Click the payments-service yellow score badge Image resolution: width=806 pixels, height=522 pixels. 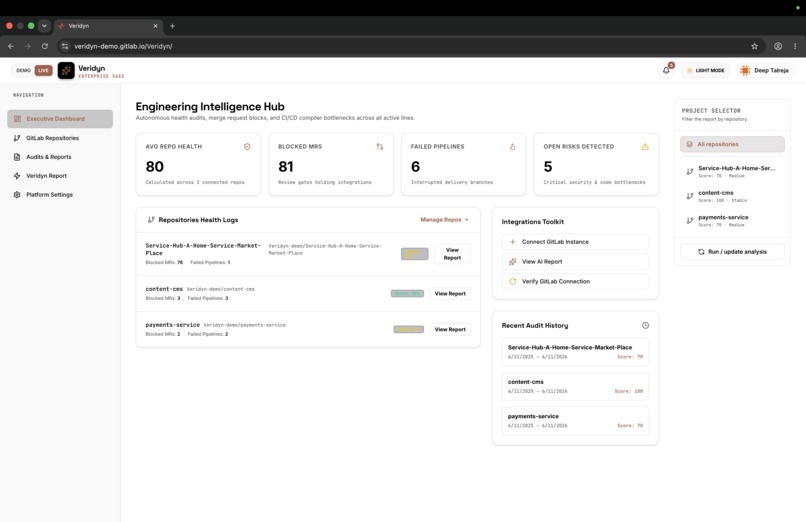coord(409,329)
